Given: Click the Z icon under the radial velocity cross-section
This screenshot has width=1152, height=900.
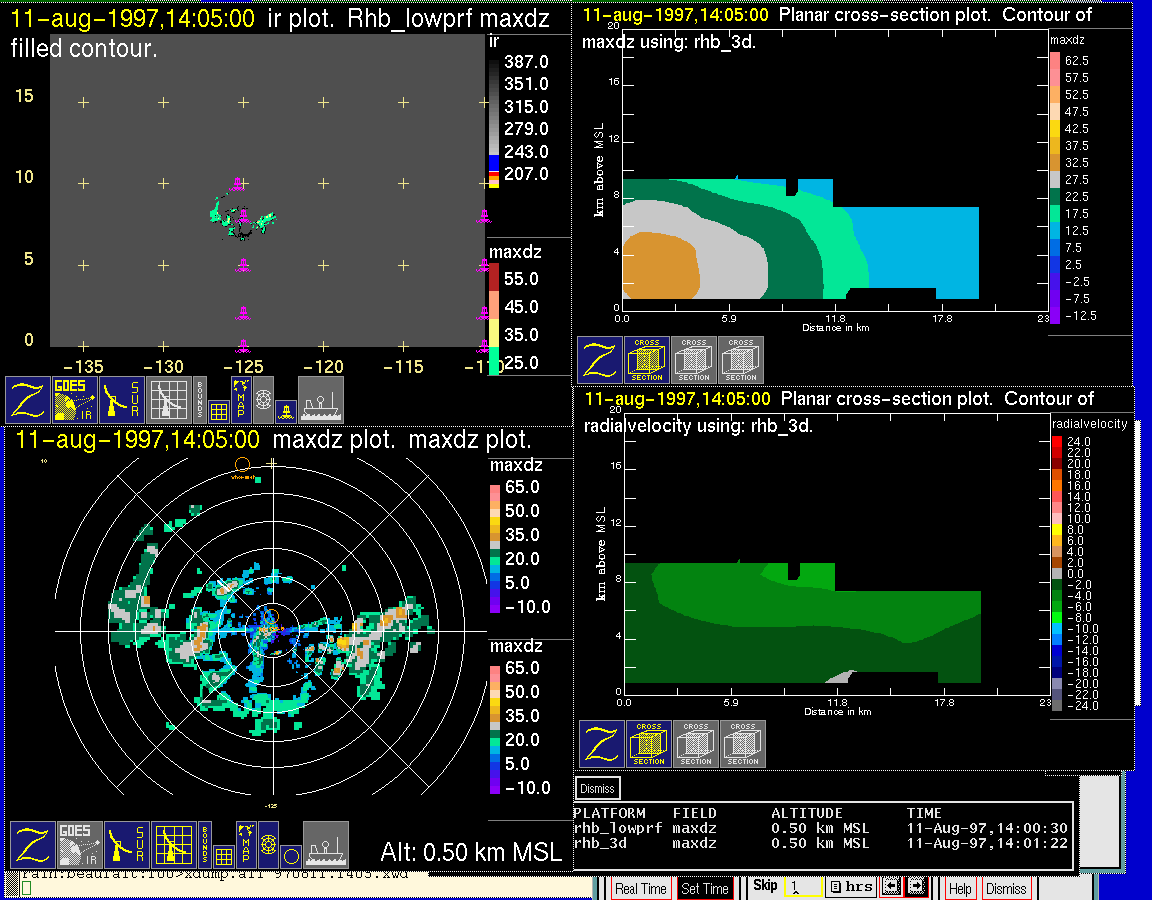Looking at the screenshot, I should (601, 744).
